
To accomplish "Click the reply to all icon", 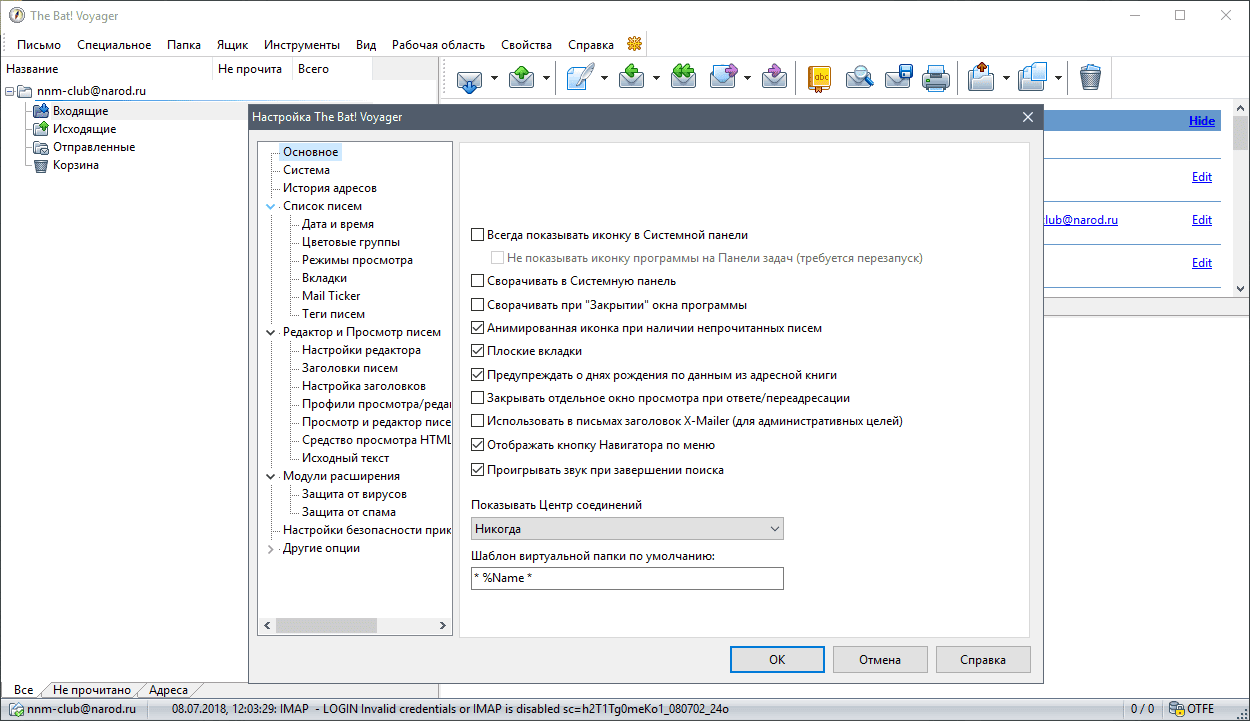I will [683, 78].
